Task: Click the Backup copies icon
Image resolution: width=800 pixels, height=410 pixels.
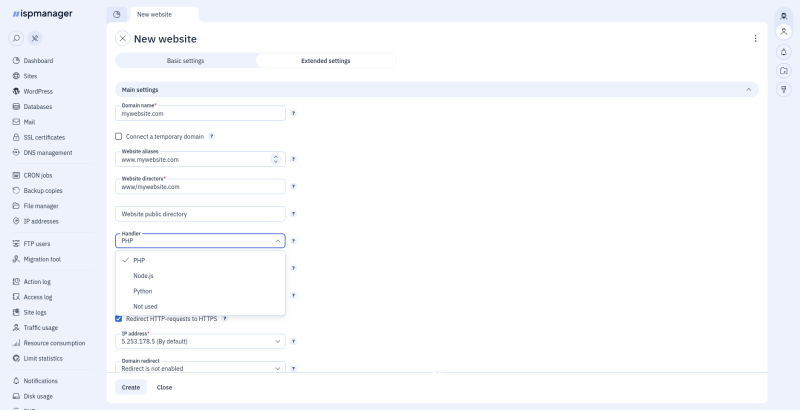Action: tap(16, 191)
